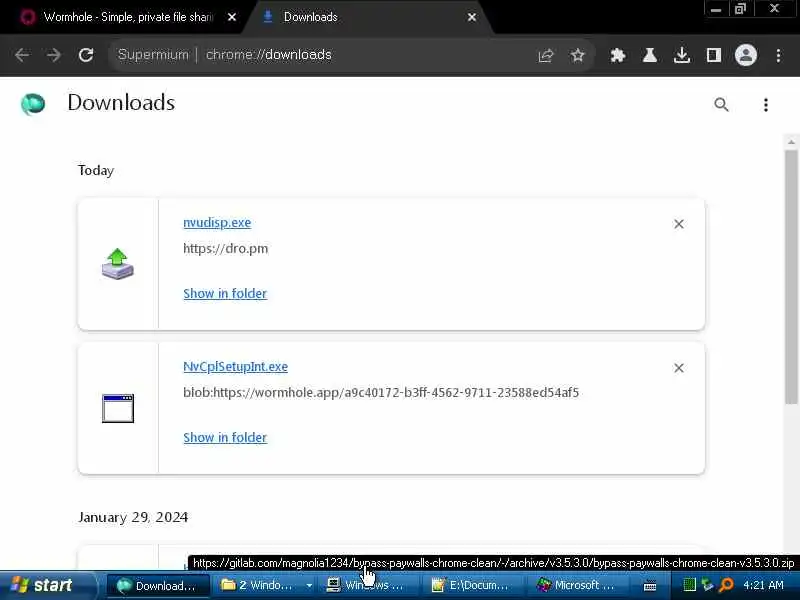Remove nvudisp.exe from the list
This screenshot has height=600, width=800.
pyautogui.click(x=679, y=224)
